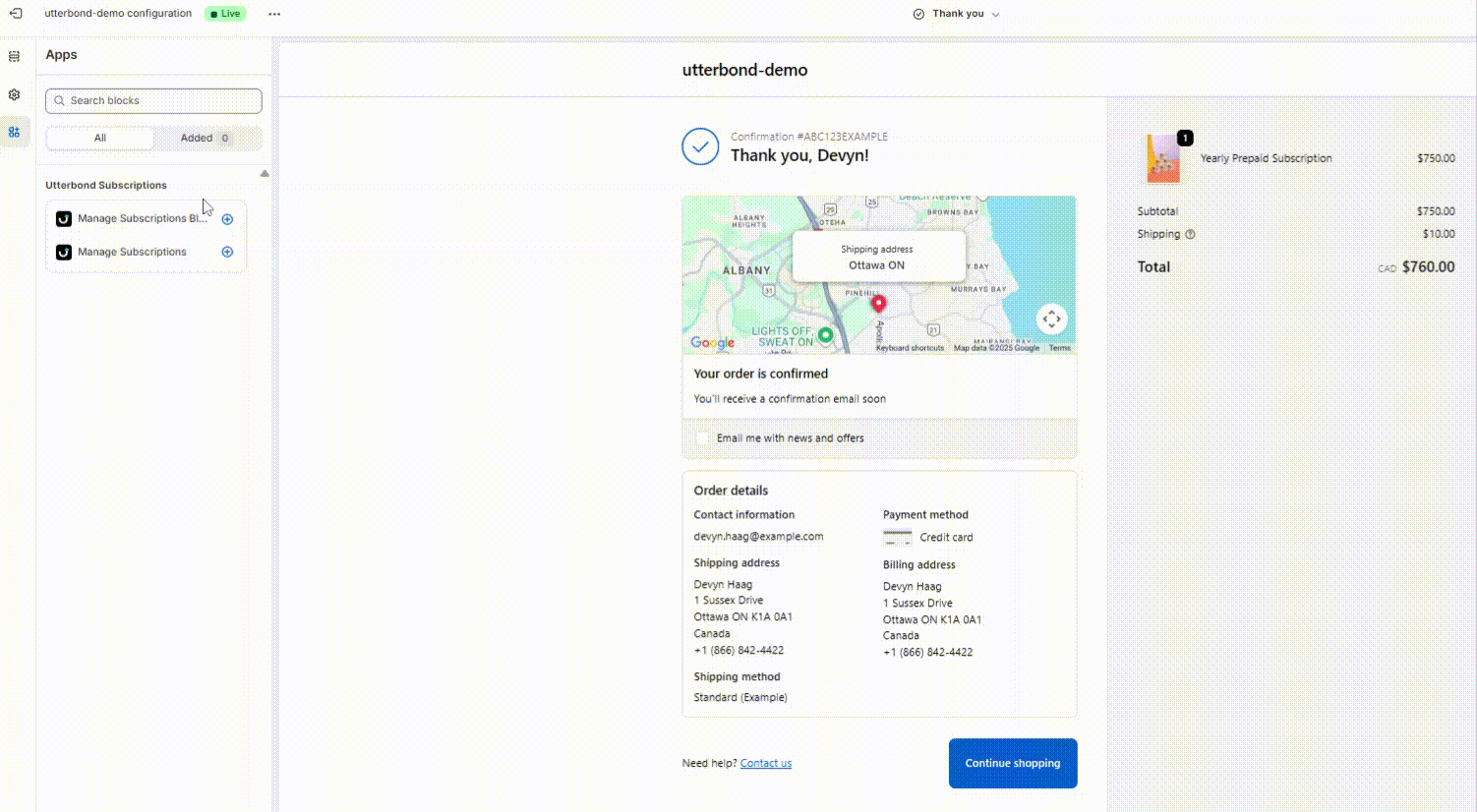Focus the Search blocks field
The image size is (1477, 812).
153,101
